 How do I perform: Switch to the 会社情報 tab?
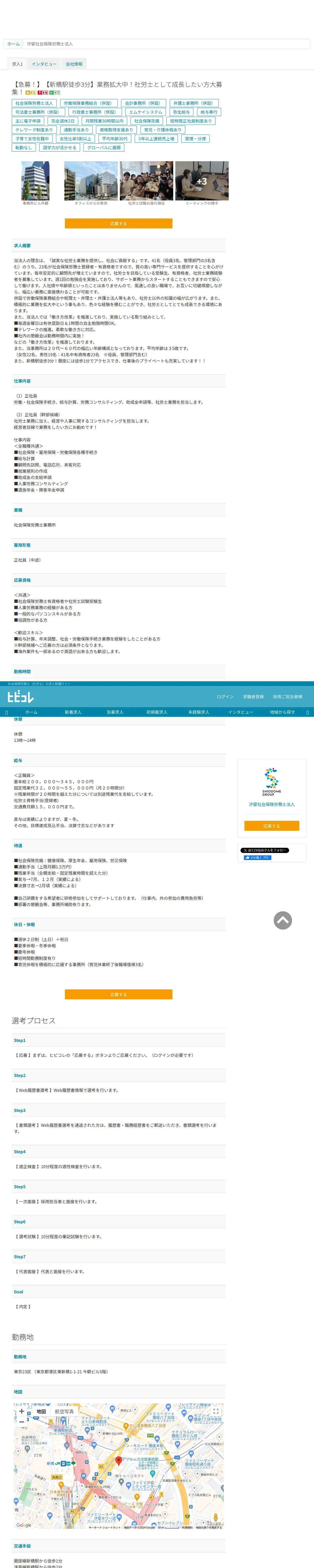(x=74, y=64)
